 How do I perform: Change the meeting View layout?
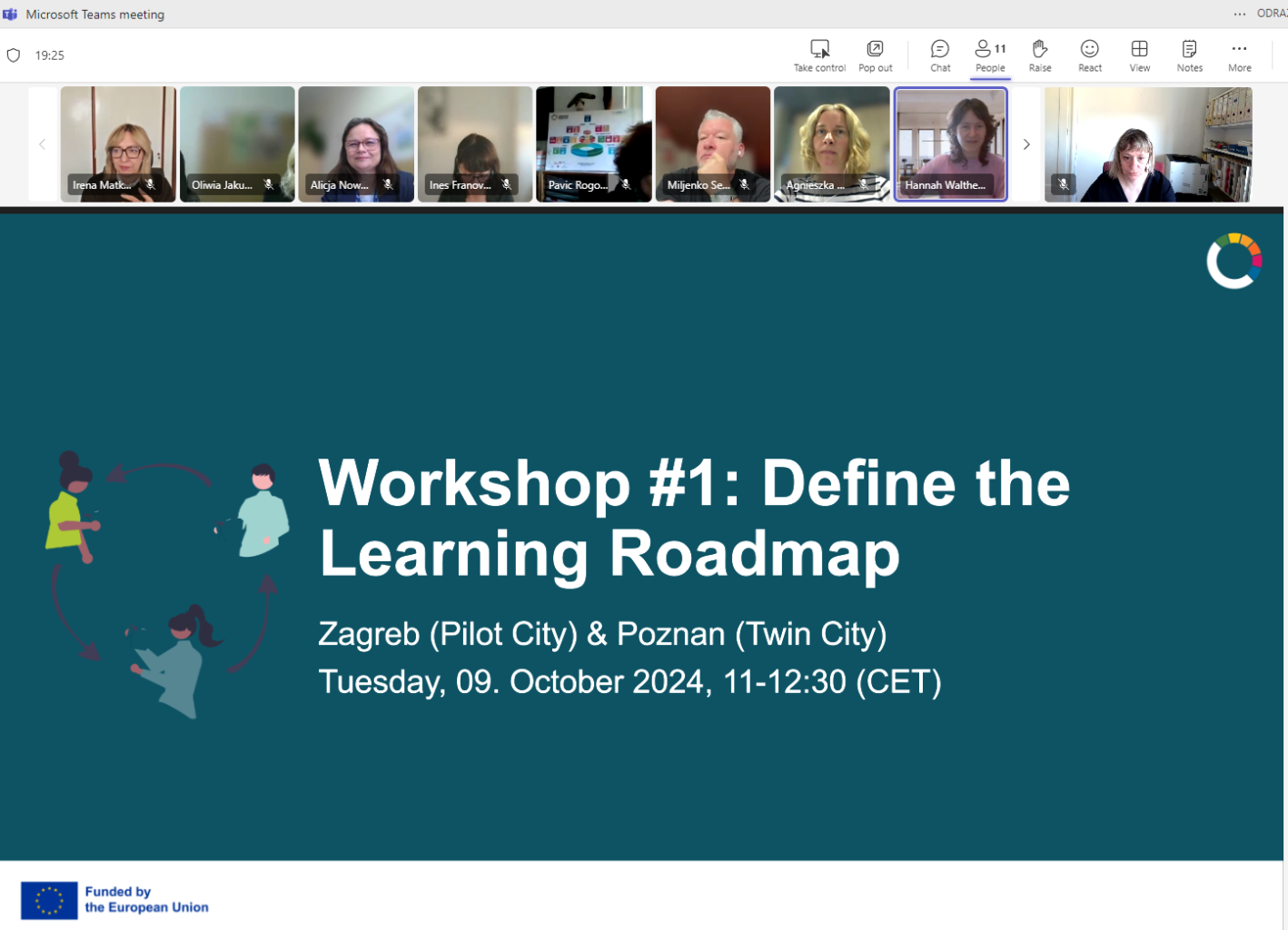pos(1139,49)
